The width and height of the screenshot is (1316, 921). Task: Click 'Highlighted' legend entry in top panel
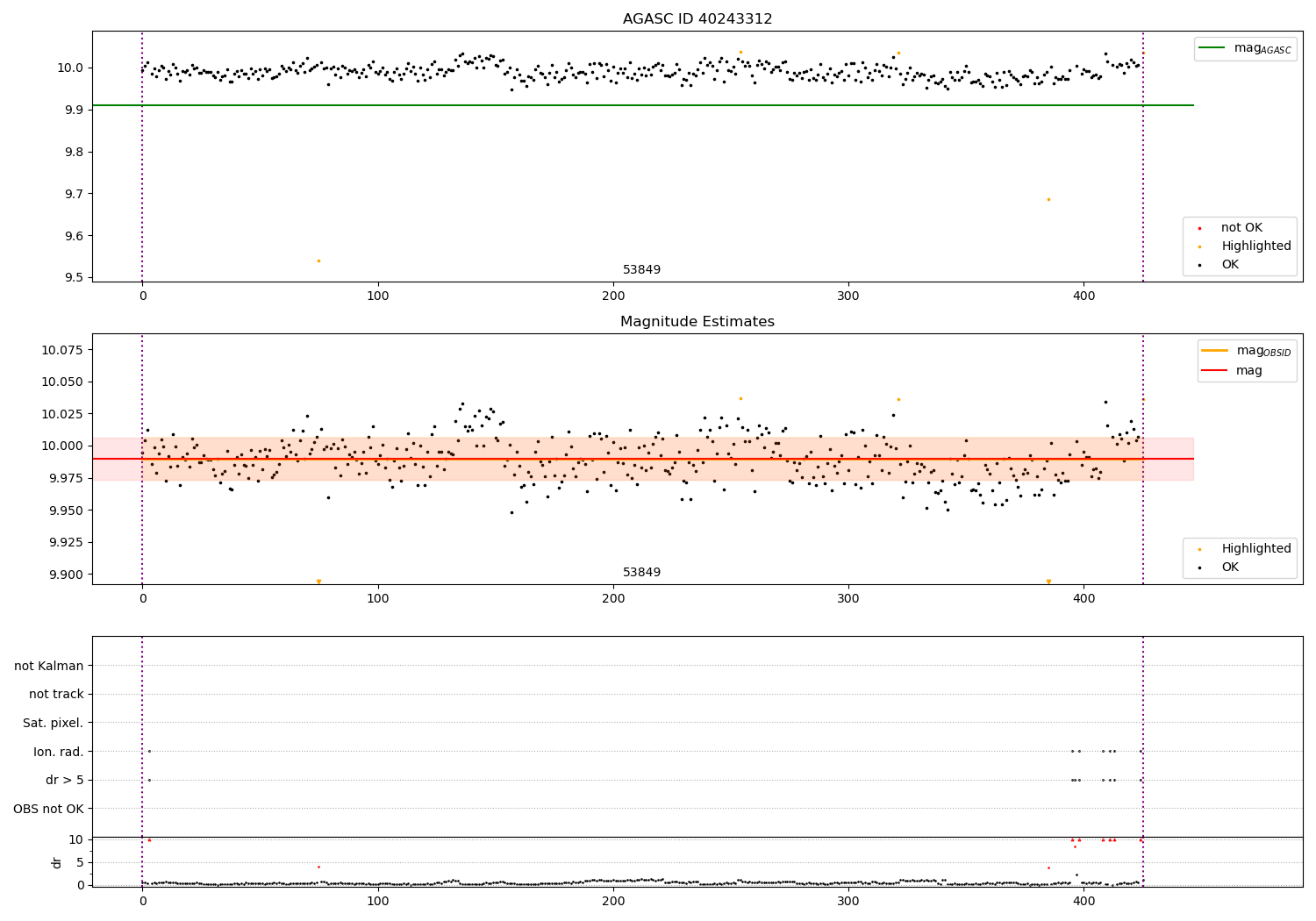click(1244, 246)
